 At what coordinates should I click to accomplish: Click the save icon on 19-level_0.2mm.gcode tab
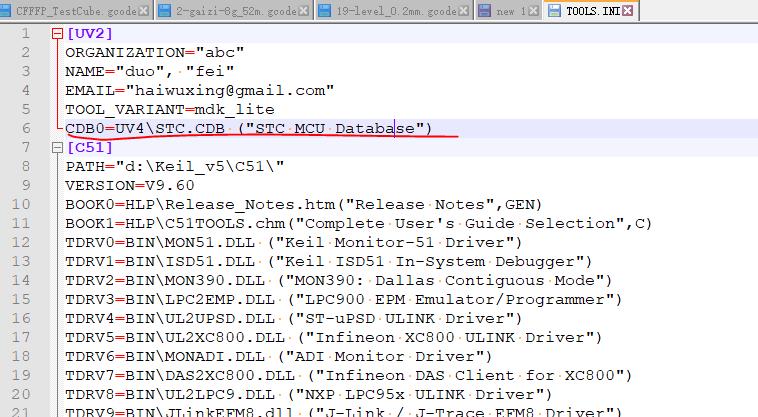click(325, 11)
